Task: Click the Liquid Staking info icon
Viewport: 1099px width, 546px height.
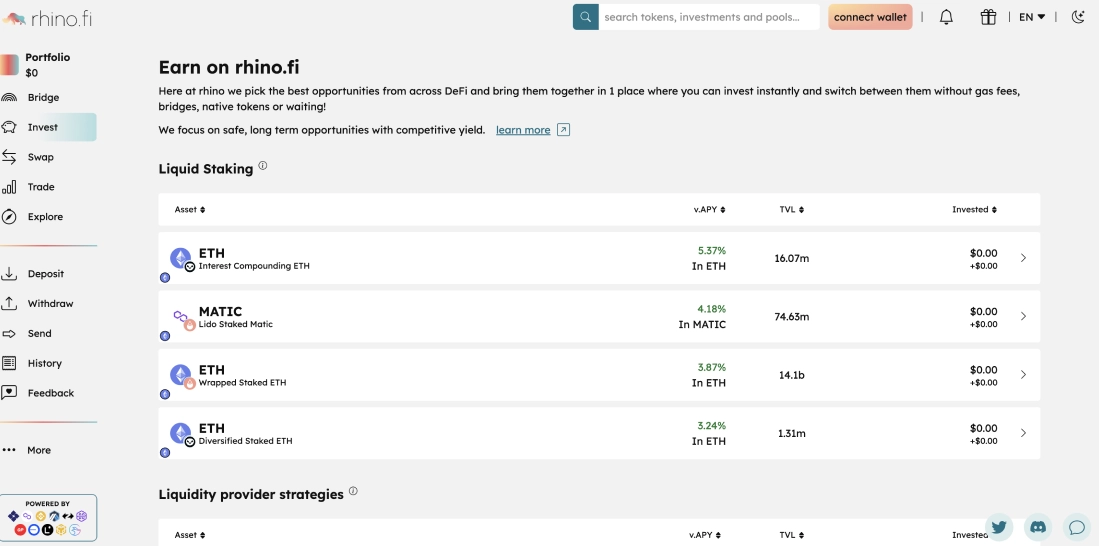Action: 263,166
